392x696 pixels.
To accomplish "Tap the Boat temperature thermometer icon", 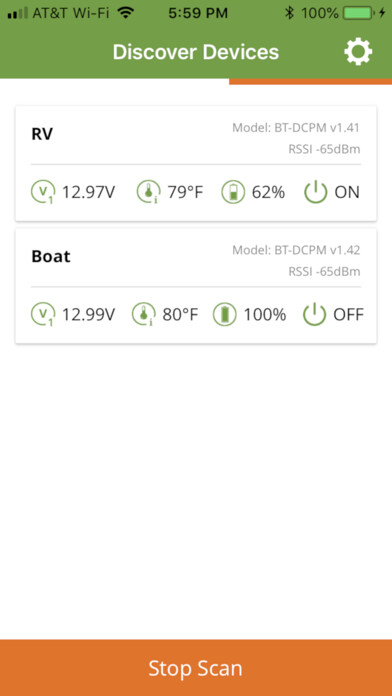I will coord(144,315).
